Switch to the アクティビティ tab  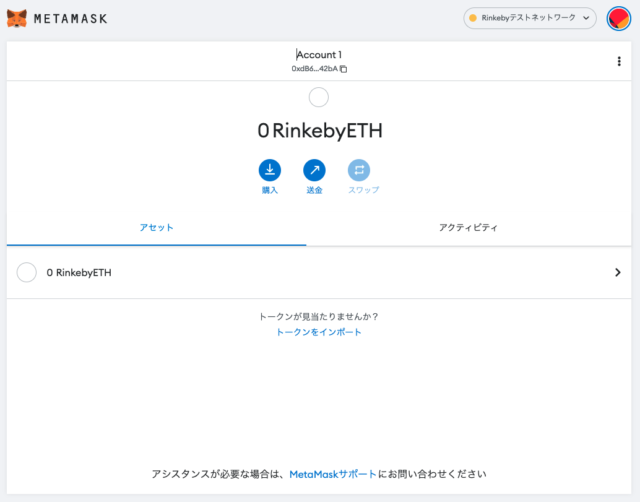468,227
